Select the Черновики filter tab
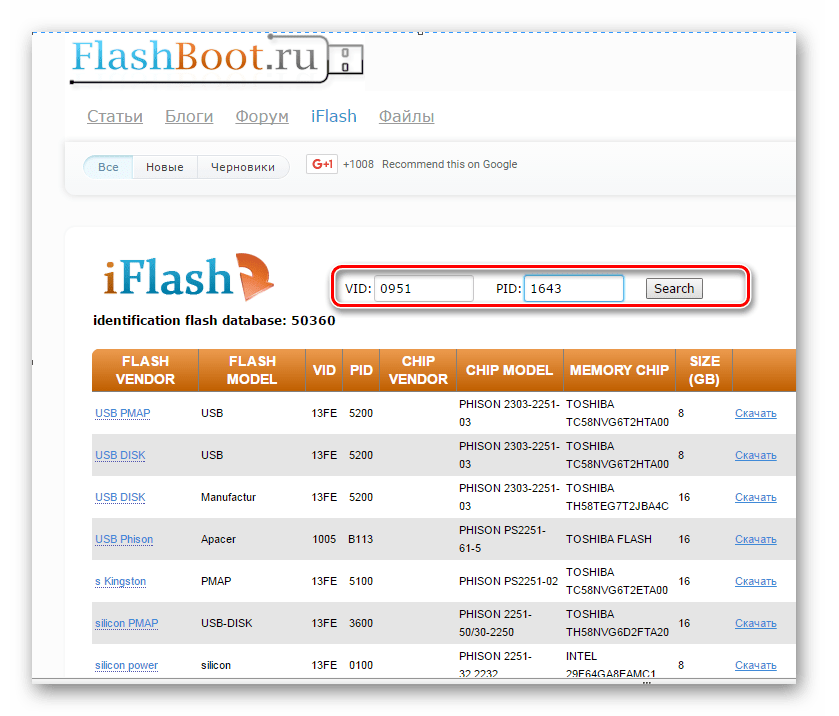Viewport: 839px width, 716px height. [x=243, y=167]
